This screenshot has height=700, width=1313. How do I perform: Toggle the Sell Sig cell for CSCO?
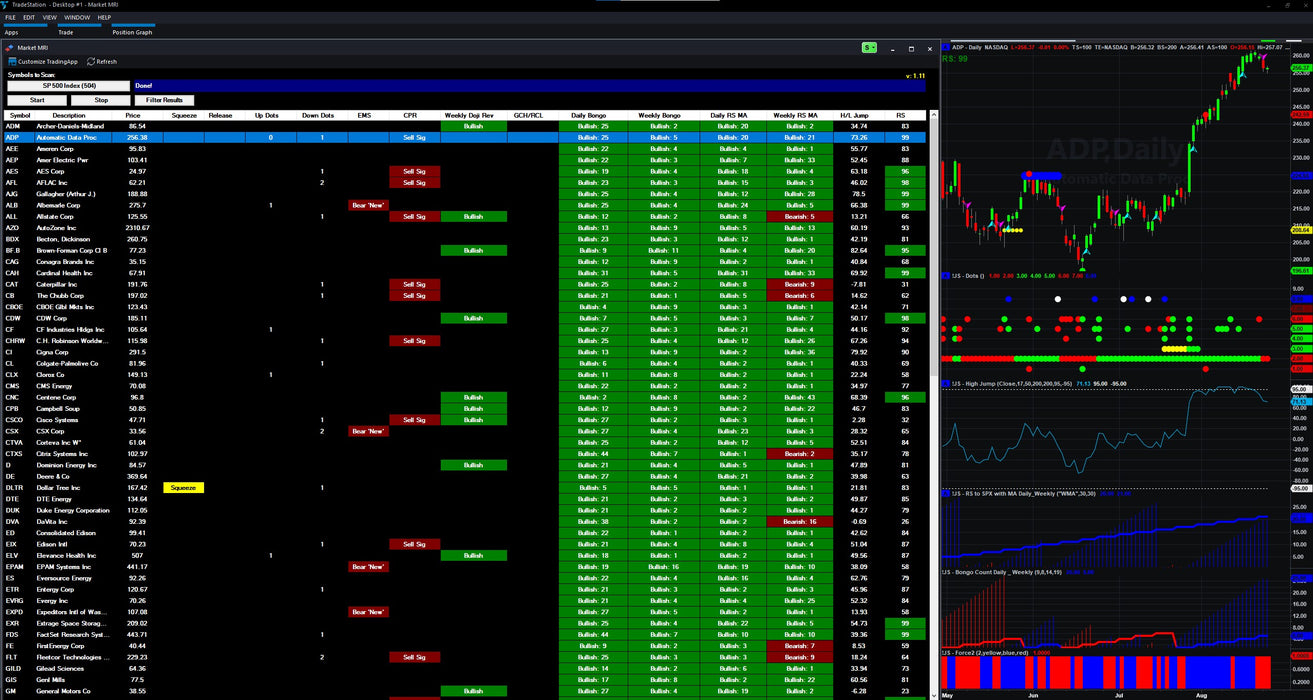[413, 419]
